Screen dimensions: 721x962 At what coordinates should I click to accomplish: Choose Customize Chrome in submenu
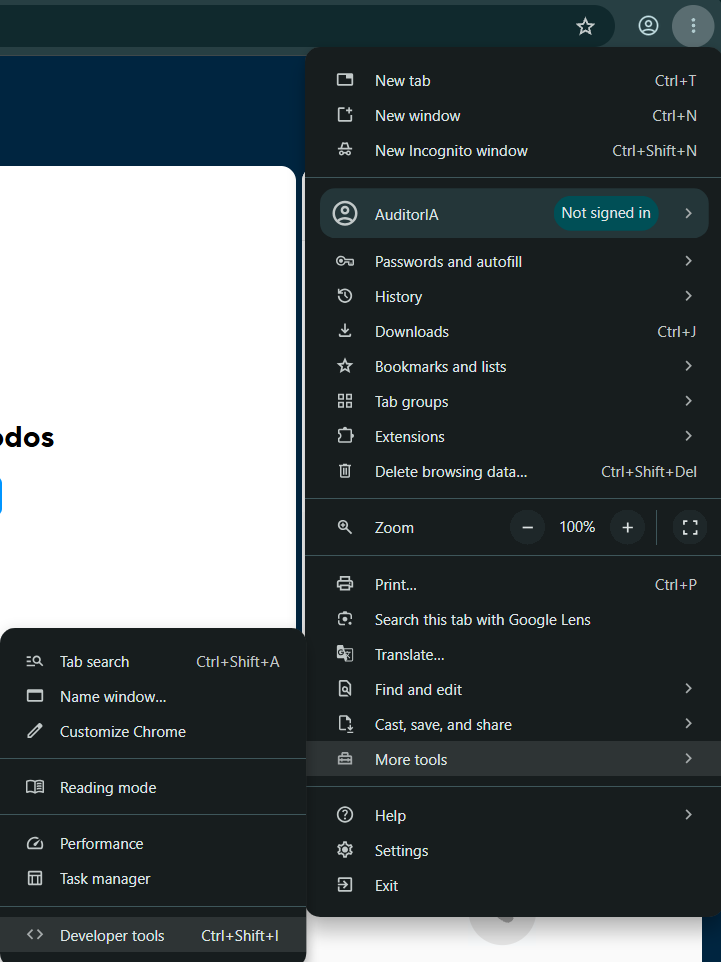[x=153, y=732]
